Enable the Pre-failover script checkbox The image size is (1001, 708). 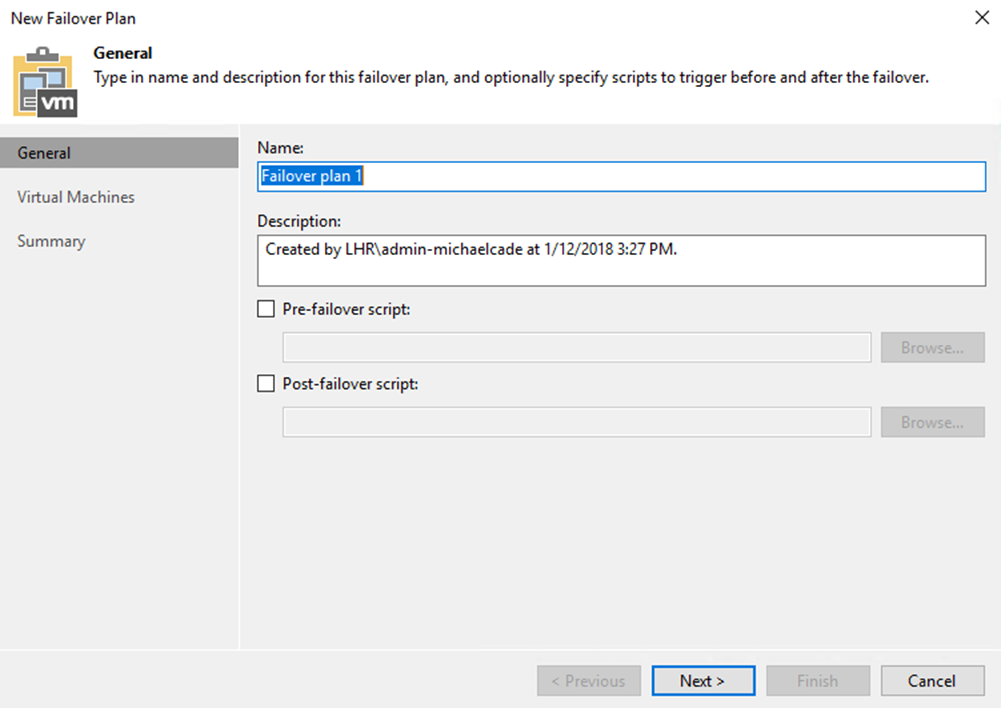point(266,309)
